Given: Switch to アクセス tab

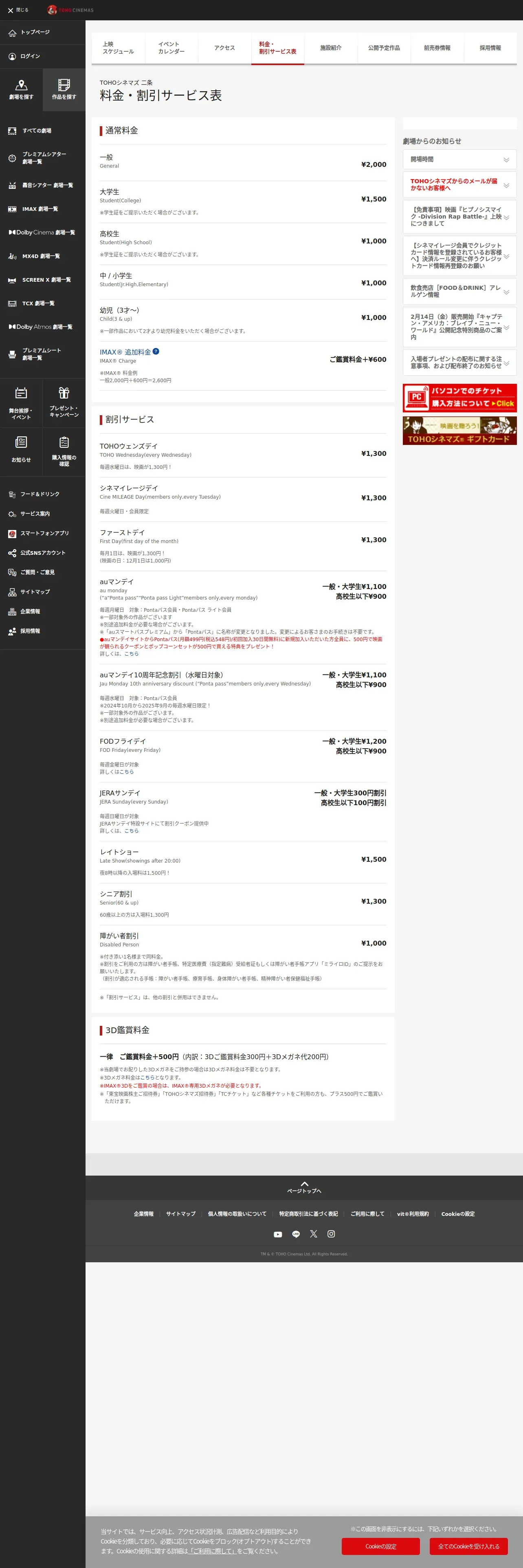Looking at the screenshot, I should point(225,48).
